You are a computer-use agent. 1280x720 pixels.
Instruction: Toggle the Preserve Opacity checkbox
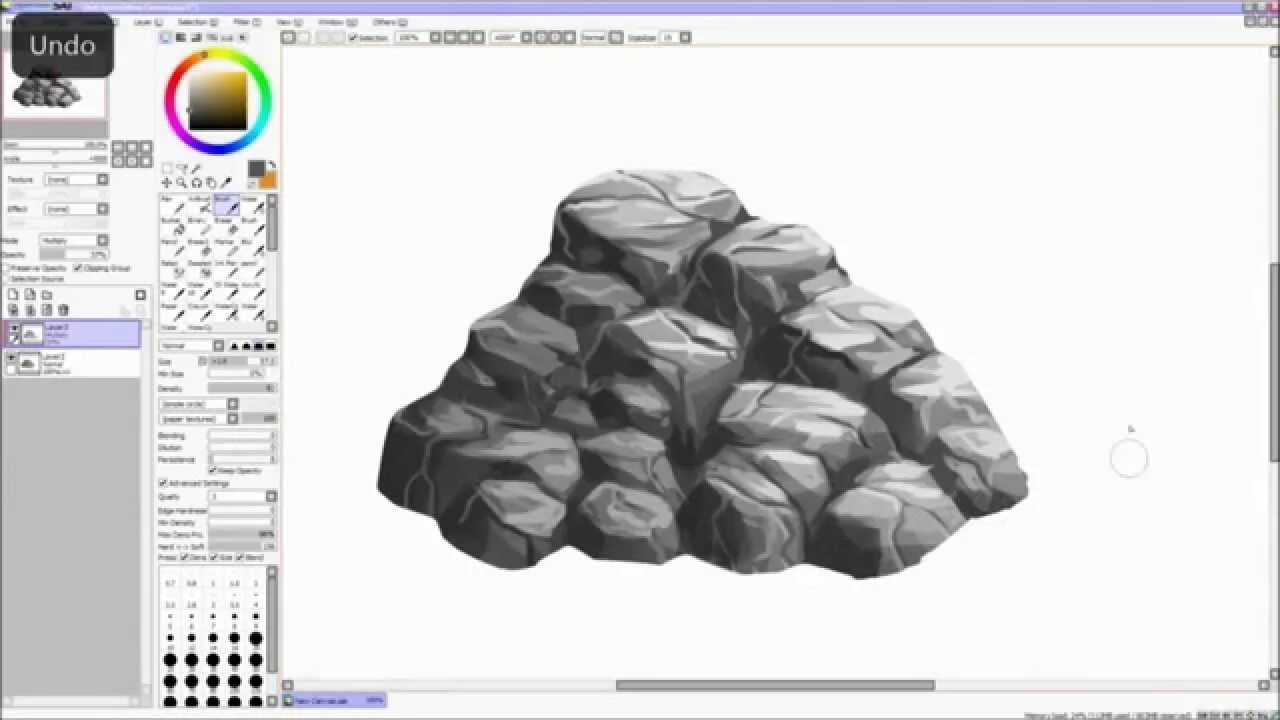[x=5, y=268]
